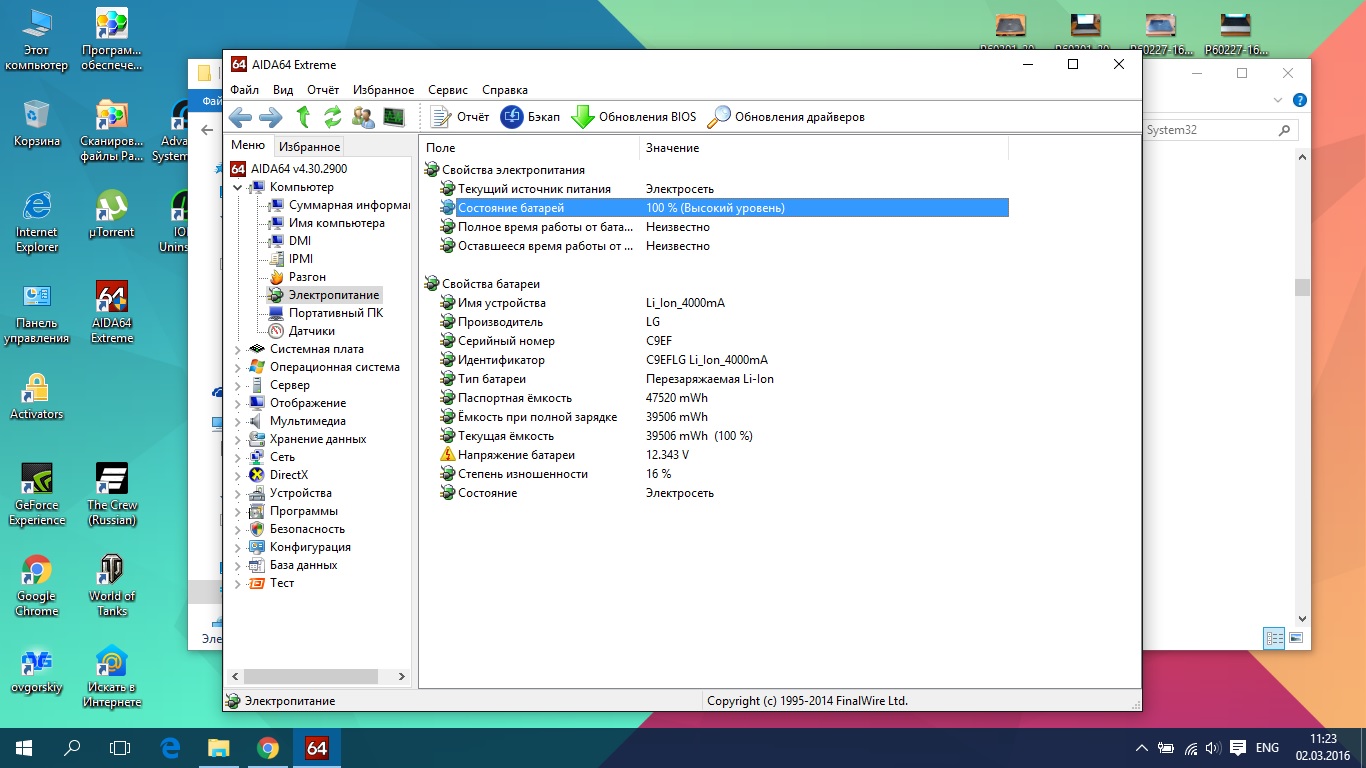Screen dimensions: 1366x768
Task: Open Обновления драйверов in the toolbar
Action: [786, 117]
